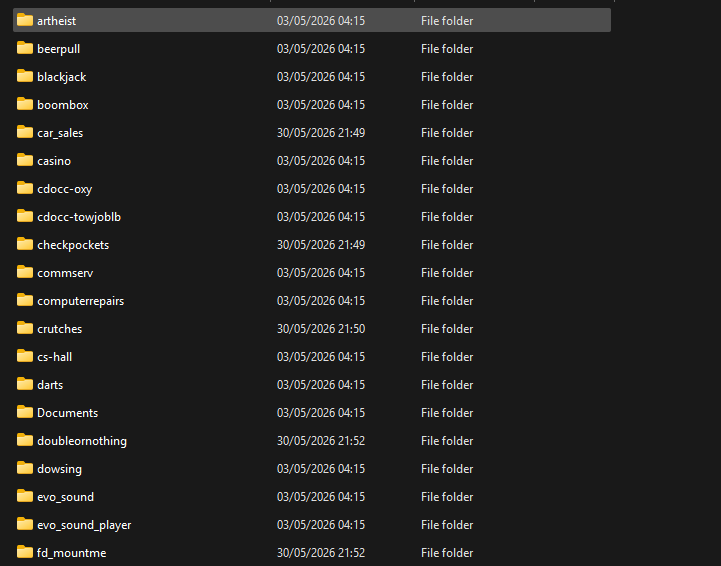Click the commserv folder name
The height and width of the screenshot is (566, 721).
(65, 273)
